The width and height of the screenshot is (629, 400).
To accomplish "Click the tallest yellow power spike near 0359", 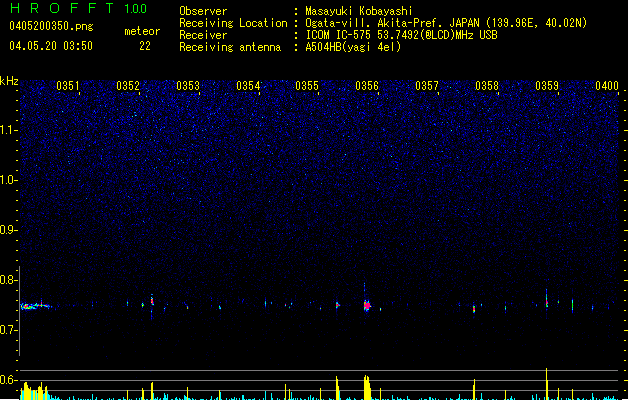I will coord(546,384).
